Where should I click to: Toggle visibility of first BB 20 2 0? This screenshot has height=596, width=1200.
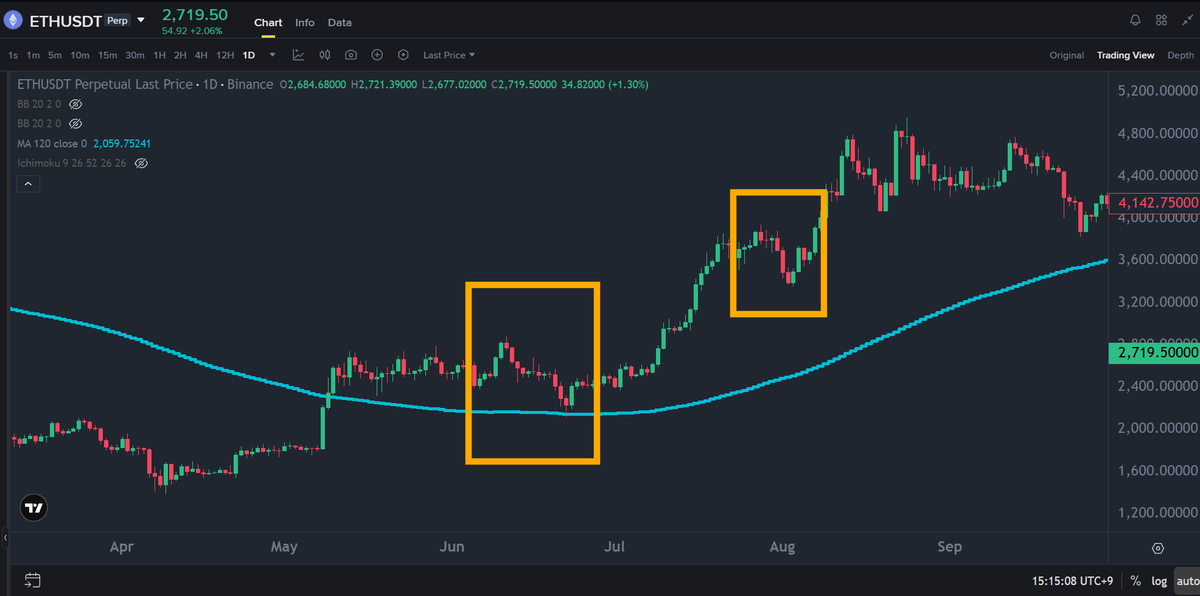75,104
